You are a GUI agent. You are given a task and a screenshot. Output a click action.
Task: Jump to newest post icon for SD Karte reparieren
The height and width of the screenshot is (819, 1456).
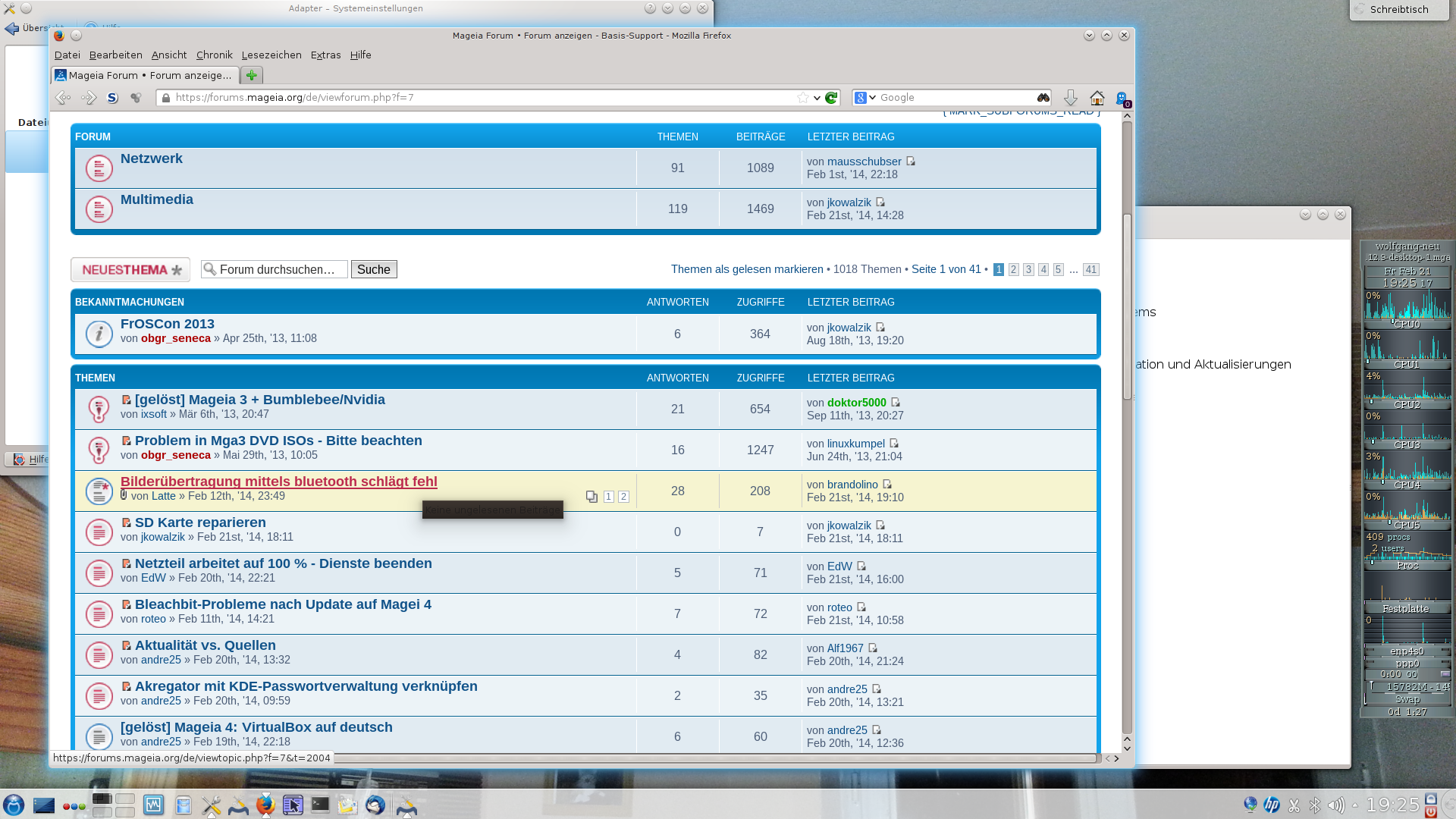(x=127, y=522)
